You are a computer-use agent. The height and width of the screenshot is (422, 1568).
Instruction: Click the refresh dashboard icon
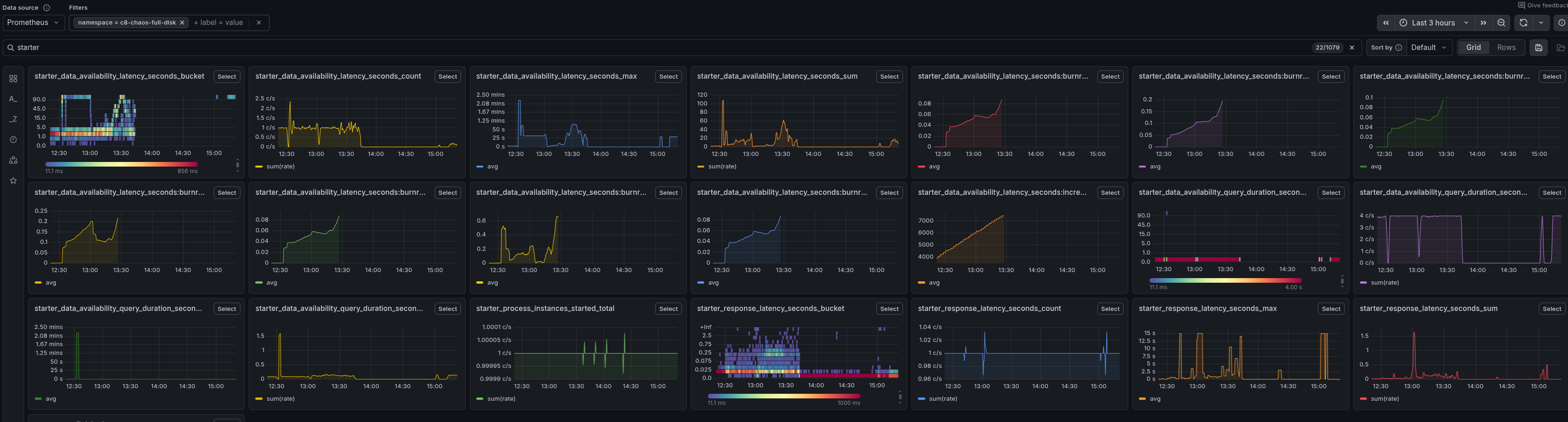1523,23
